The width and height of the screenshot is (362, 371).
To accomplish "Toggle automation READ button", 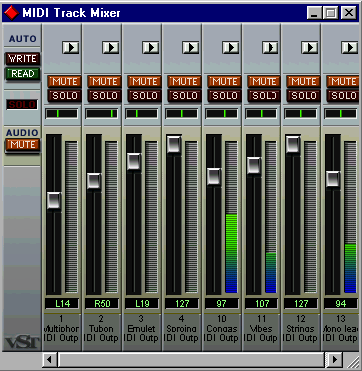I will pos(22,74).
